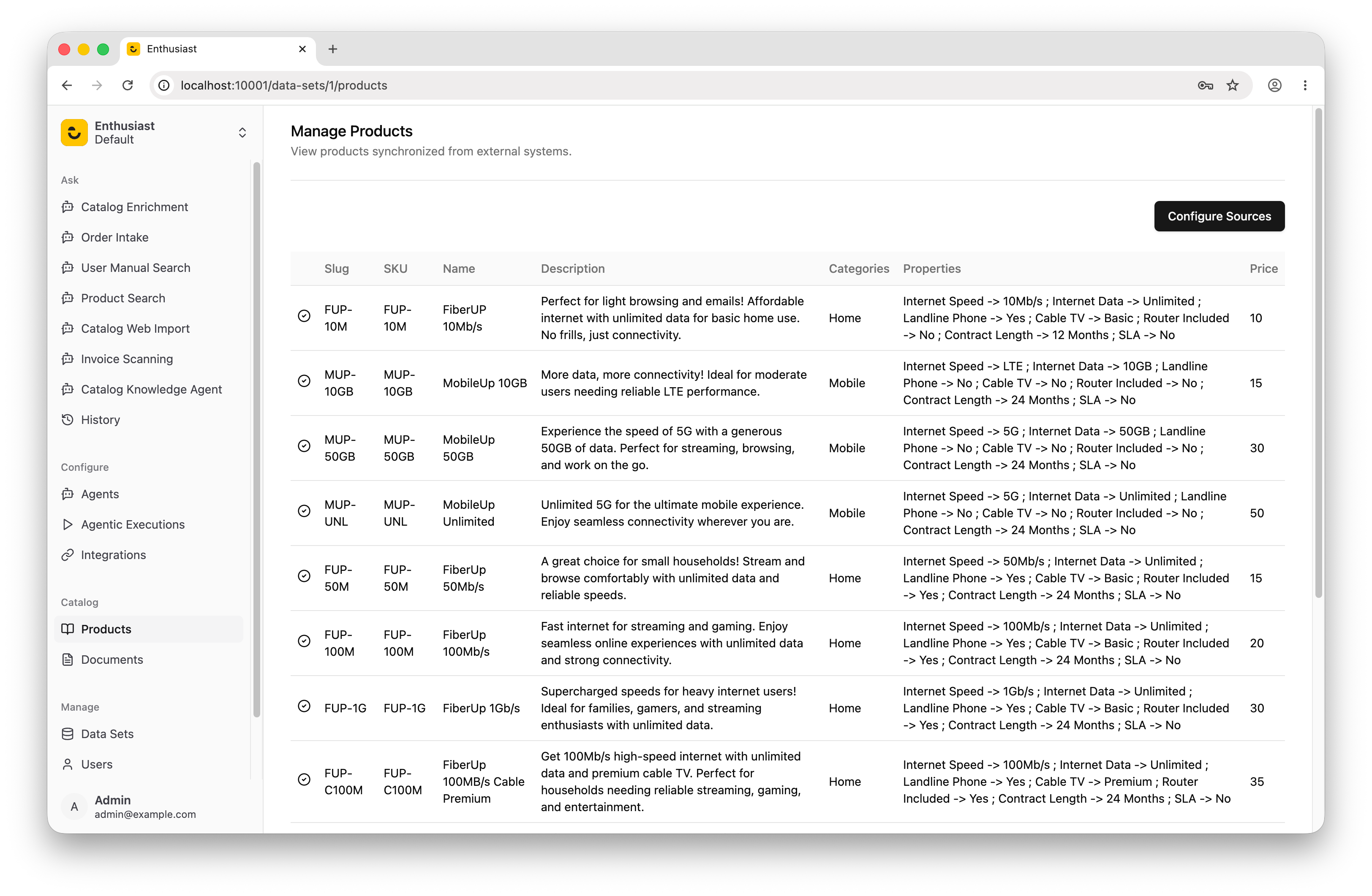Click the site information icon in address bar
Image resolution: width=1372 pixels, height=896 pixels.
(x=164, y=85)
